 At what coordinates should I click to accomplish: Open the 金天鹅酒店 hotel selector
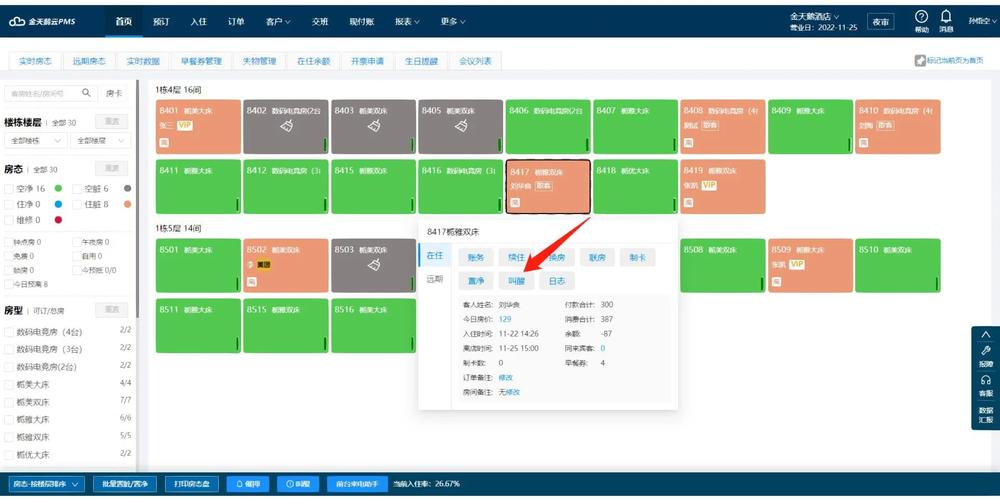815,17
